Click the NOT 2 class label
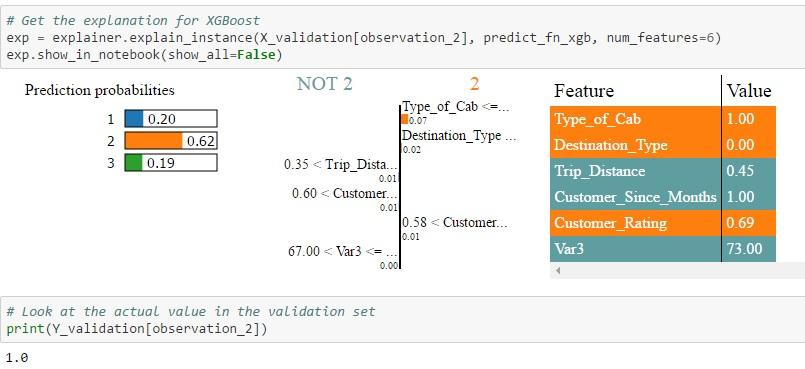Image resolution: width=805 pixels, height=369 pixels. [325, 84]
